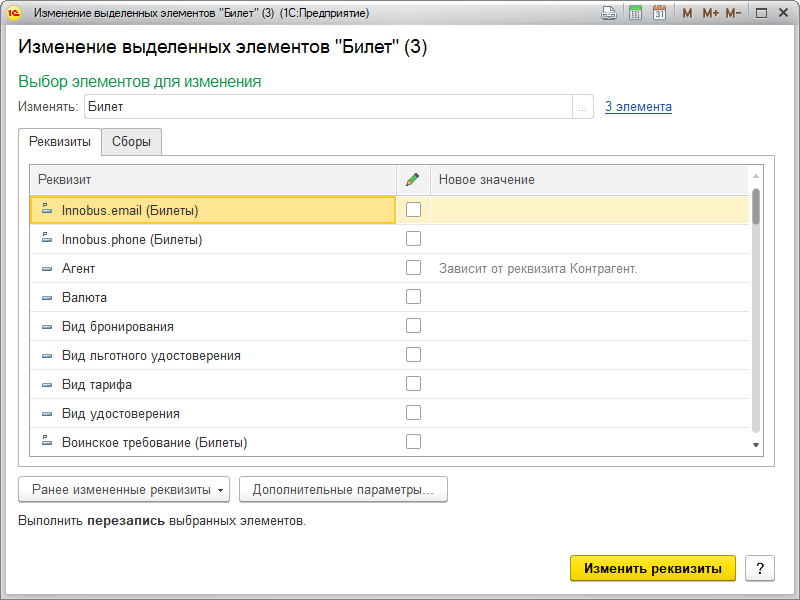Screen dimensions: 800x600
Task: Select the Реквизиты tab
Action: tap(60, 142)
